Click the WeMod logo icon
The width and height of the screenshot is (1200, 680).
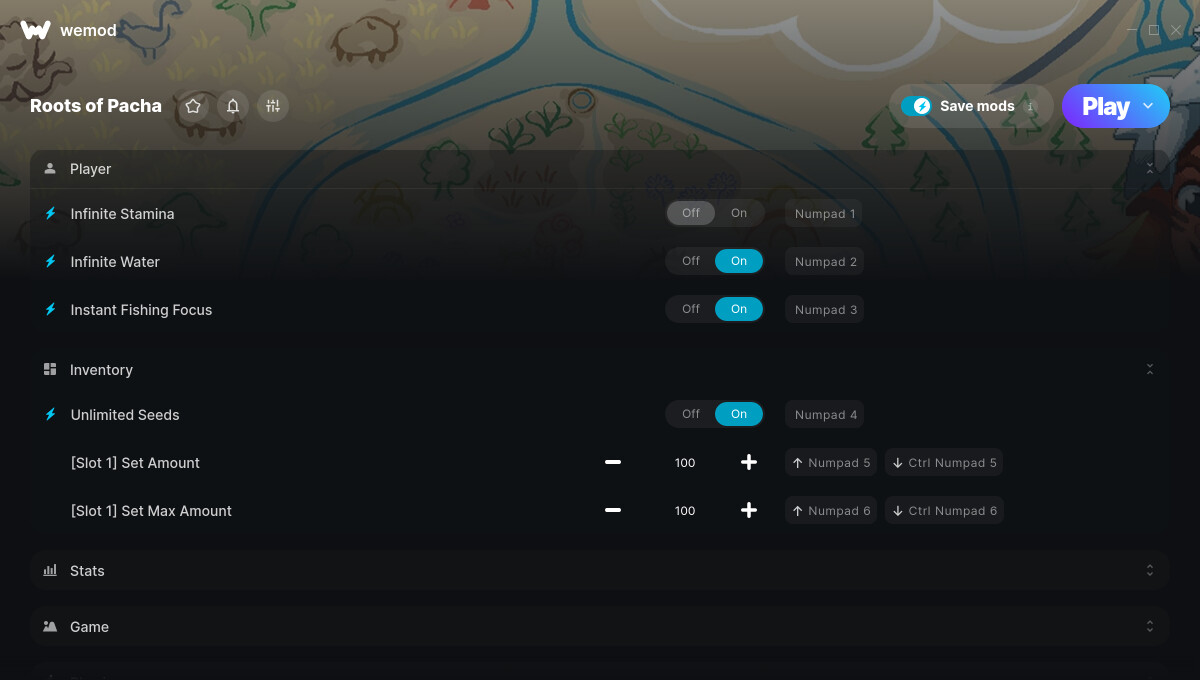point(35,30)
